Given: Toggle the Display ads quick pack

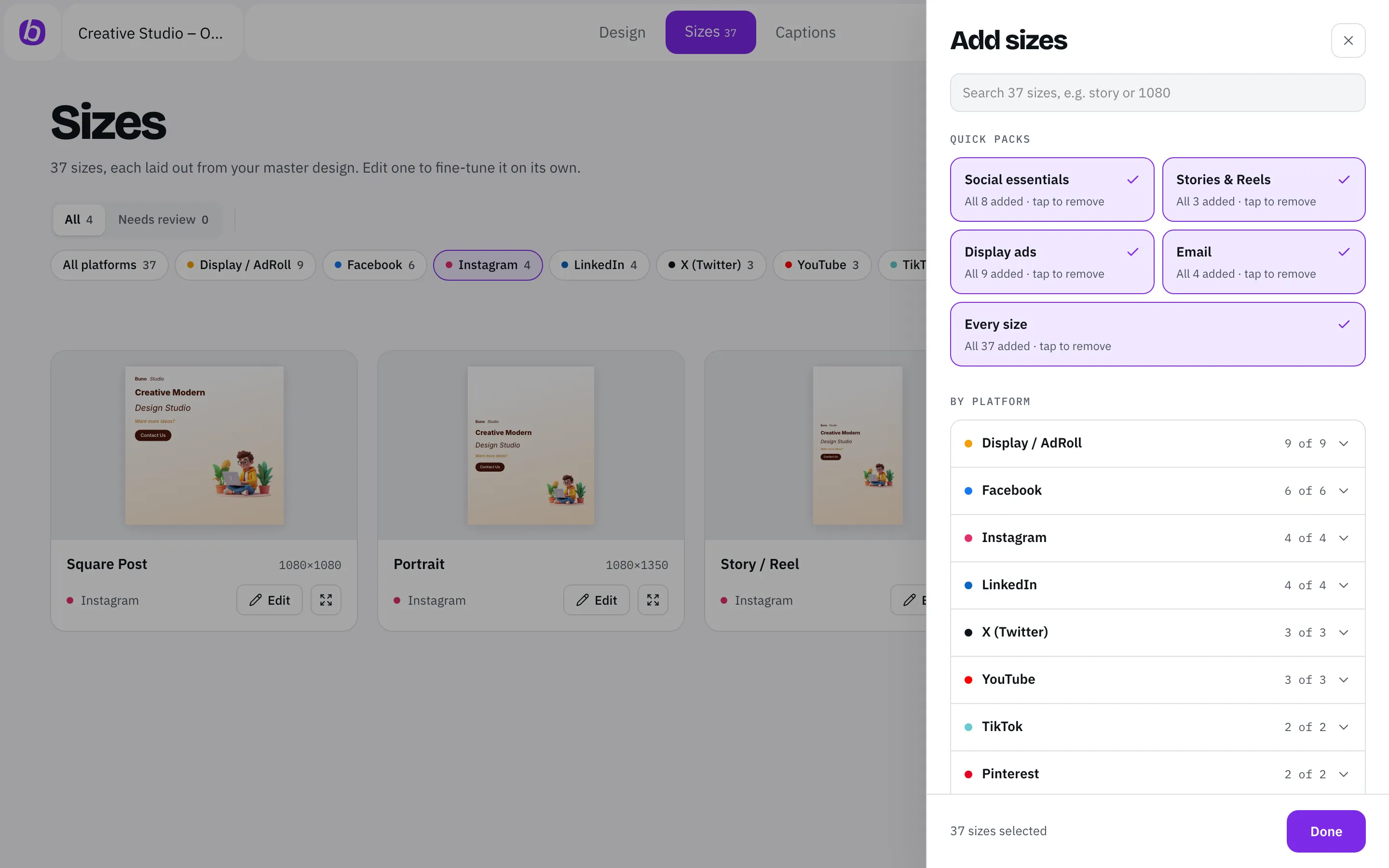Looking at the screenshot, I should pyautogui.click(x=1051, y=262).
